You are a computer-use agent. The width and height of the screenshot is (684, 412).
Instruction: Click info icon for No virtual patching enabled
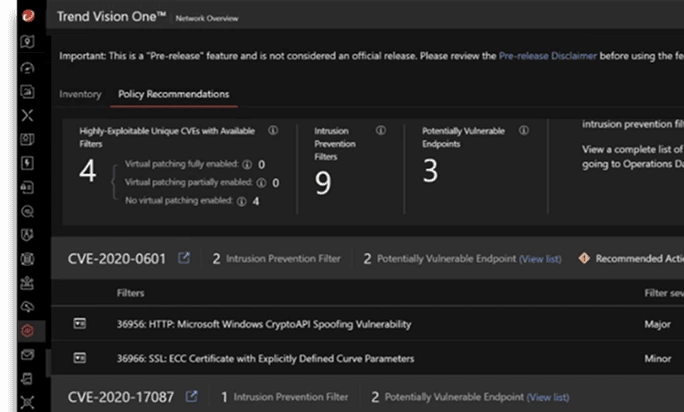coord(242,201)
